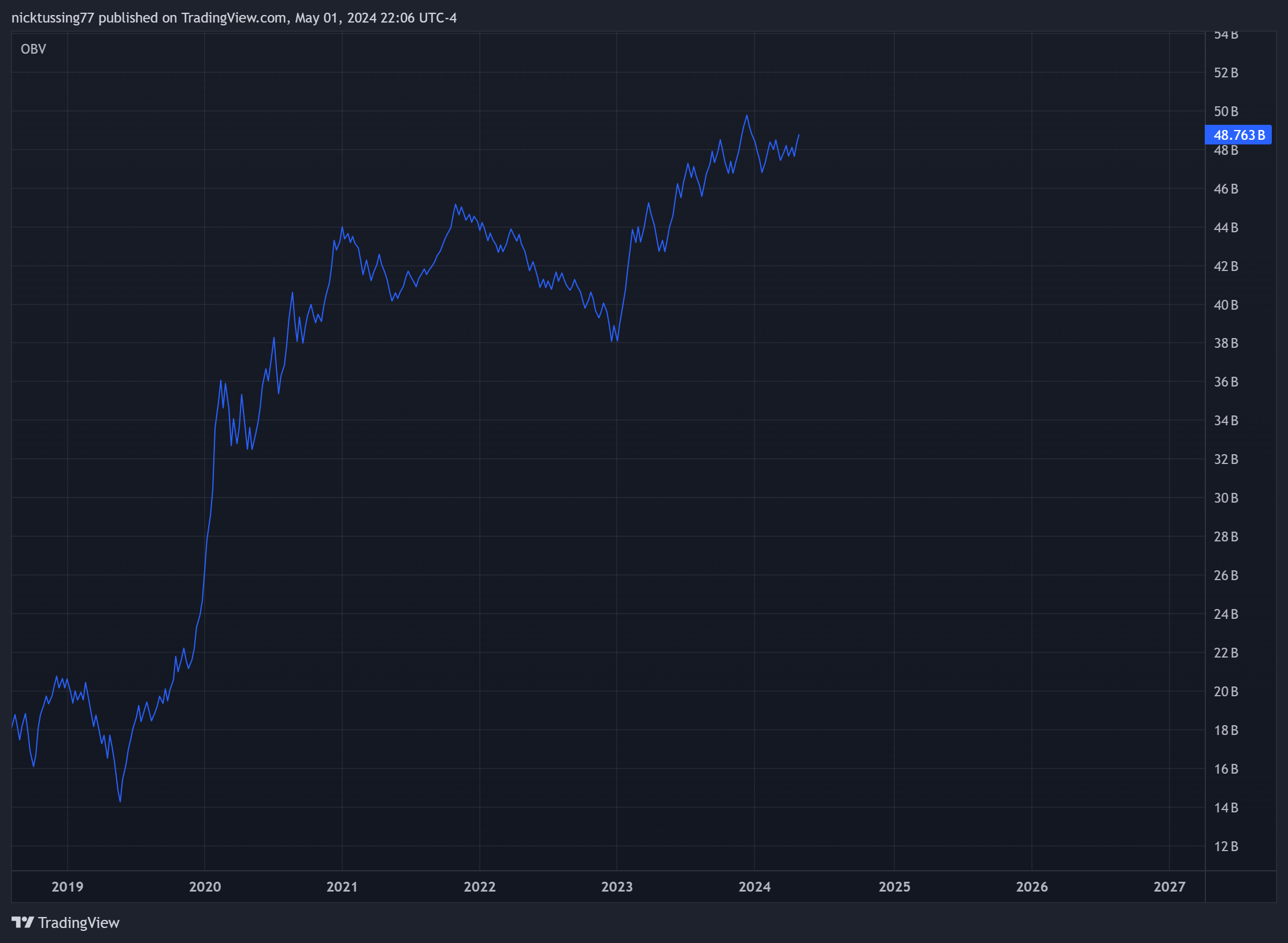Viewport: 1288px width, 943px height.
Task: Open the TradingView wordmark link
Action: pyautogui.click(x=79, y=923)
